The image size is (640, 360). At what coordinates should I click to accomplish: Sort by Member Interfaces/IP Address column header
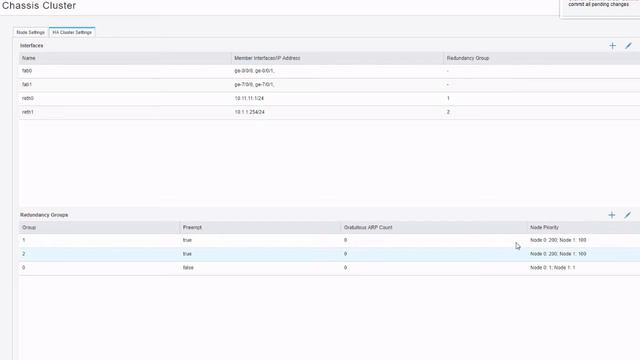[x=337, y=58]
